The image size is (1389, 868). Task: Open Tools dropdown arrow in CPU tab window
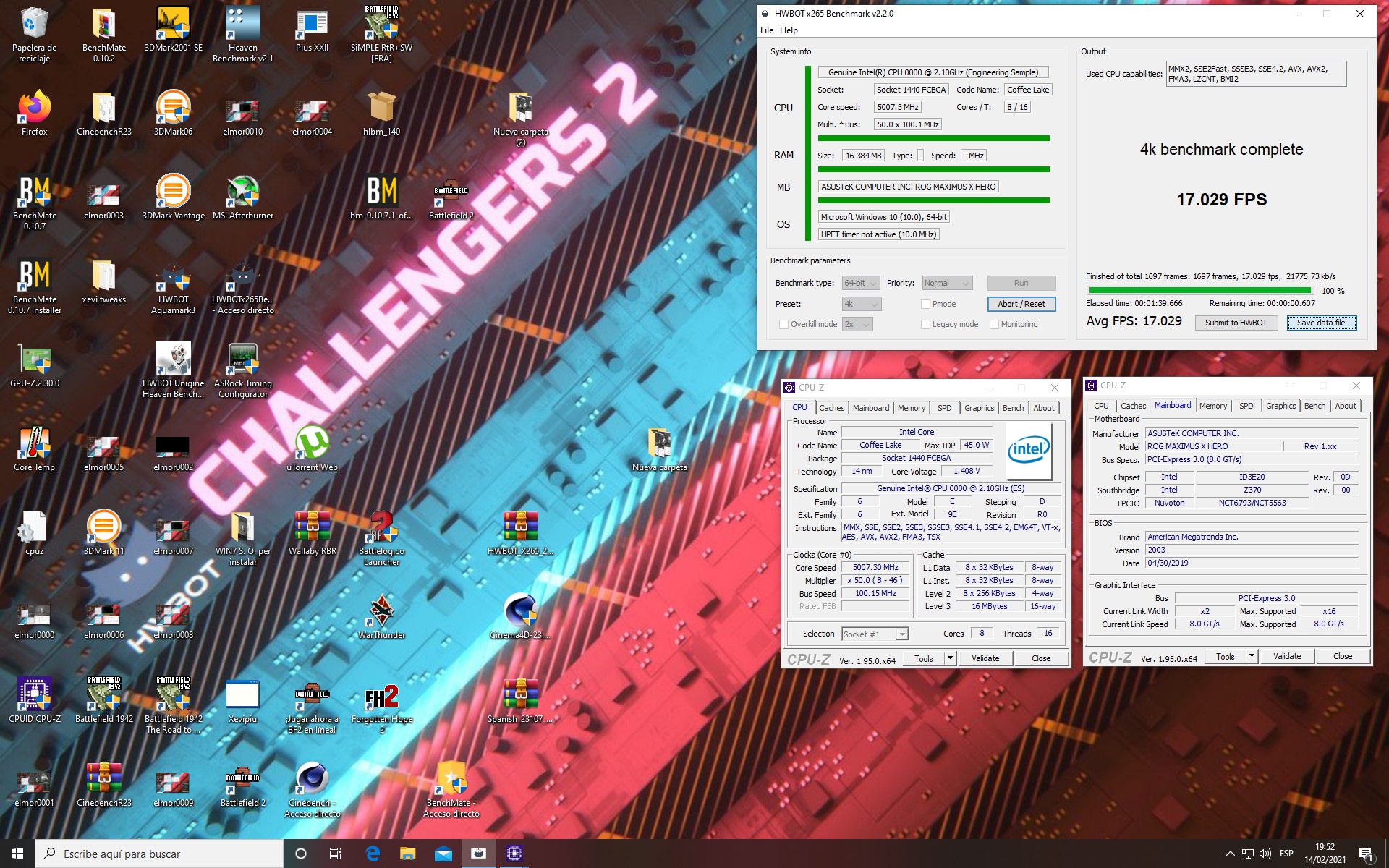tap(951, 658)
